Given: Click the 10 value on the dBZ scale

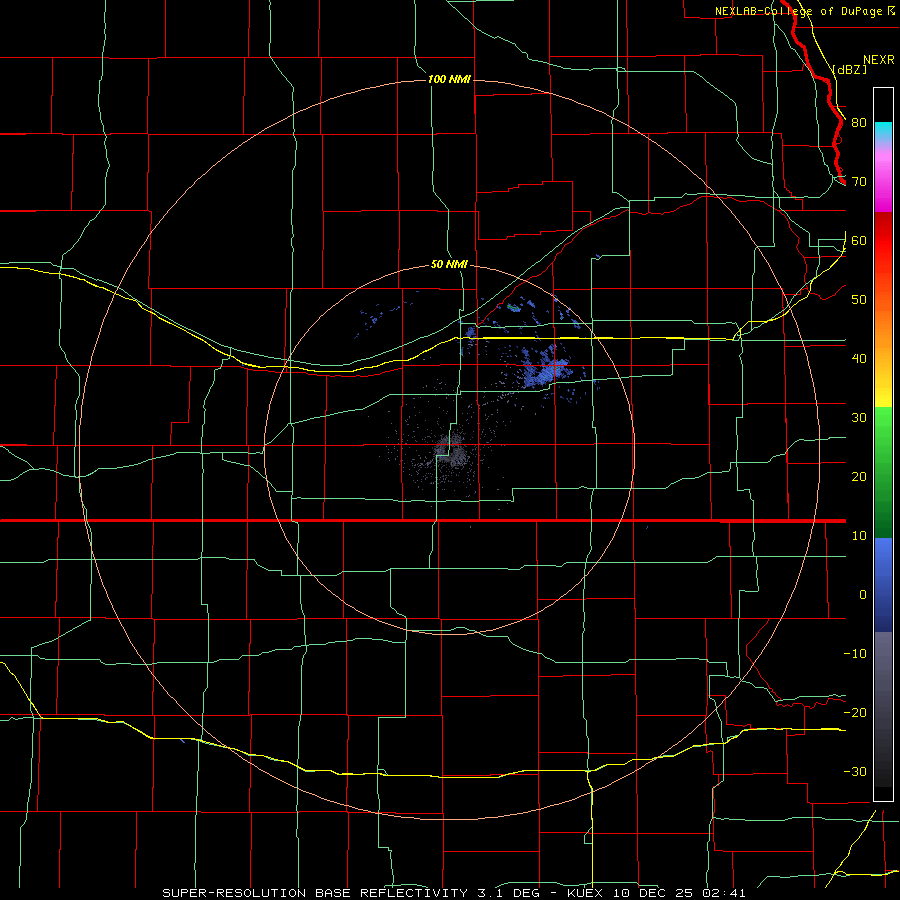Looking at the screenshot, I should click(x=859, y=536).
